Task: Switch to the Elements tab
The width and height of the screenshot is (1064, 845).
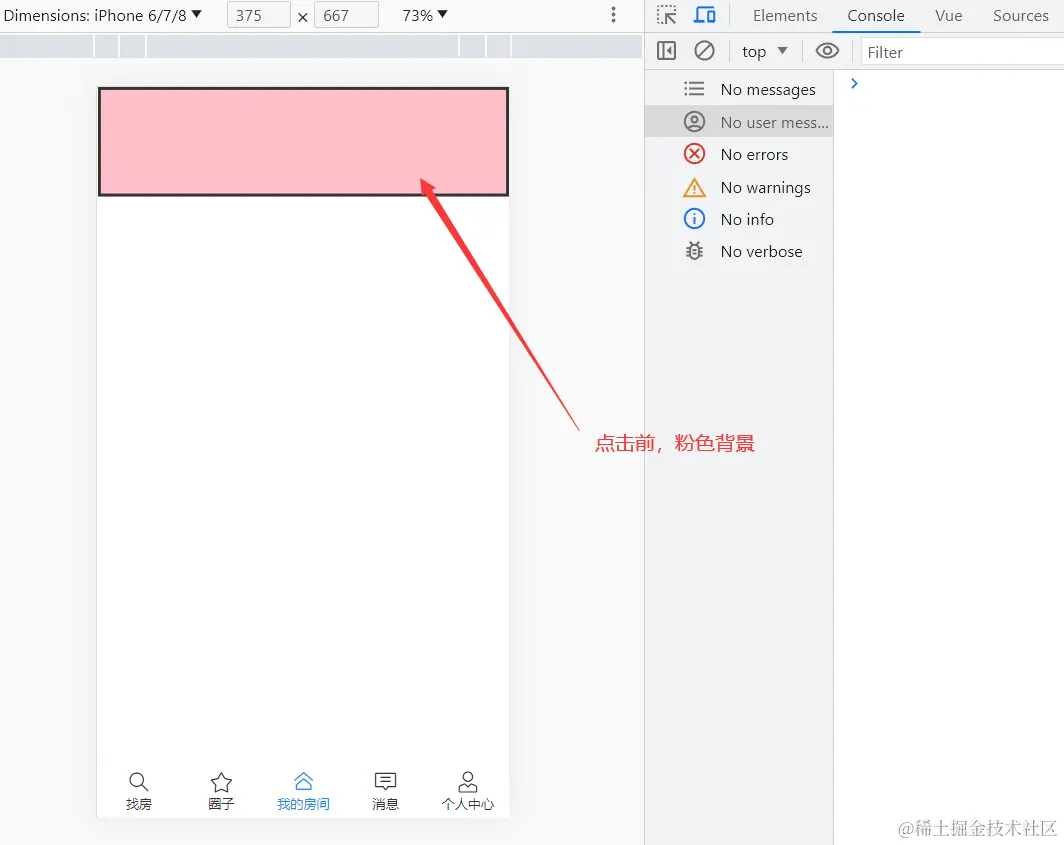Action: pyautogui.click(x=785, y=15)
